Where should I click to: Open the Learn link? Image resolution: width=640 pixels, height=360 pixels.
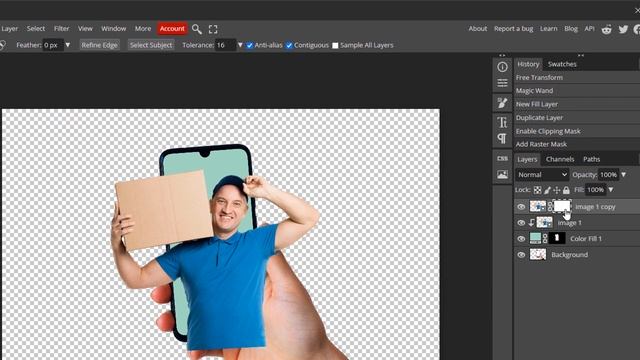click(x=549, y=29)
